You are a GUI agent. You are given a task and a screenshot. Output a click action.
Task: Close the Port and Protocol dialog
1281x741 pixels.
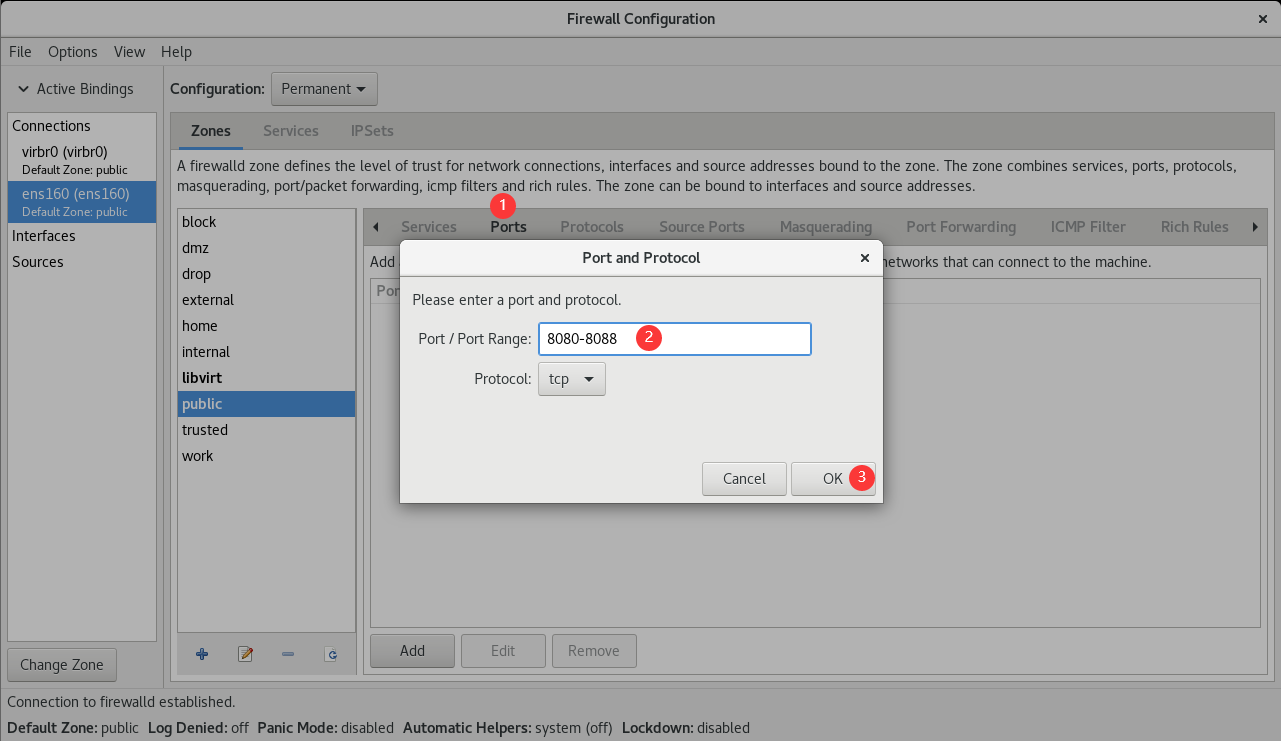tap(865, 258)
